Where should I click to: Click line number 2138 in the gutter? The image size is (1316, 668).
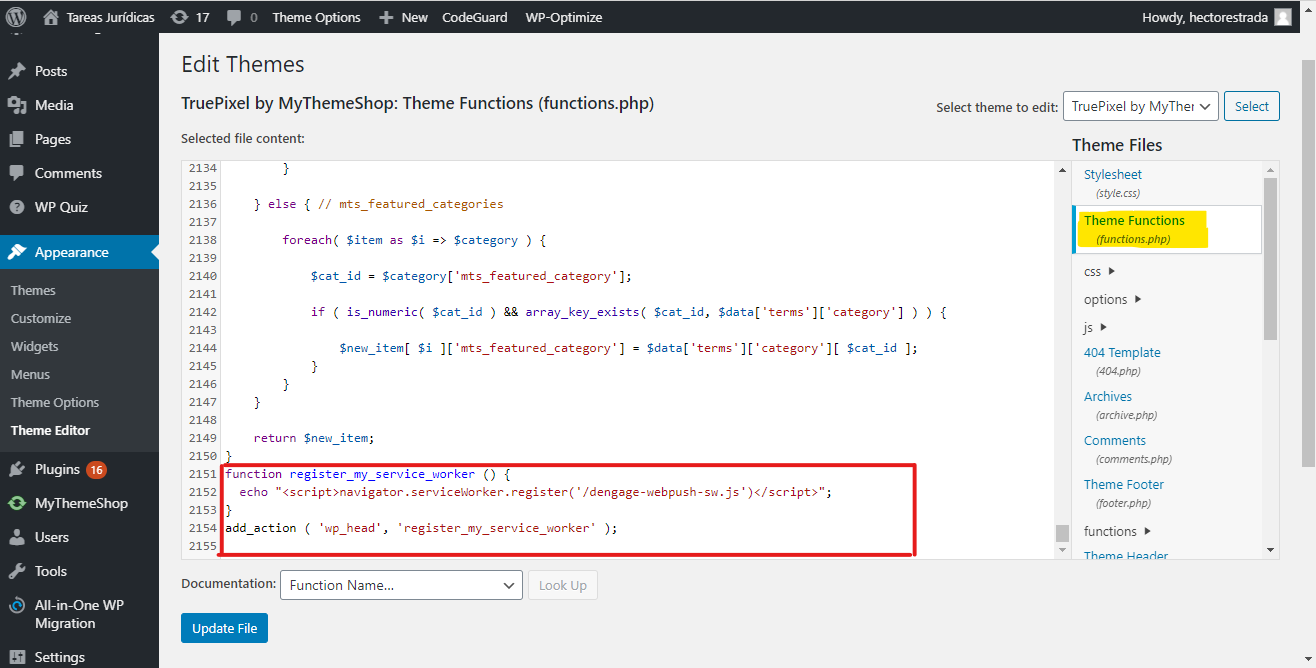pyautogui.click(x=202, y=240)
